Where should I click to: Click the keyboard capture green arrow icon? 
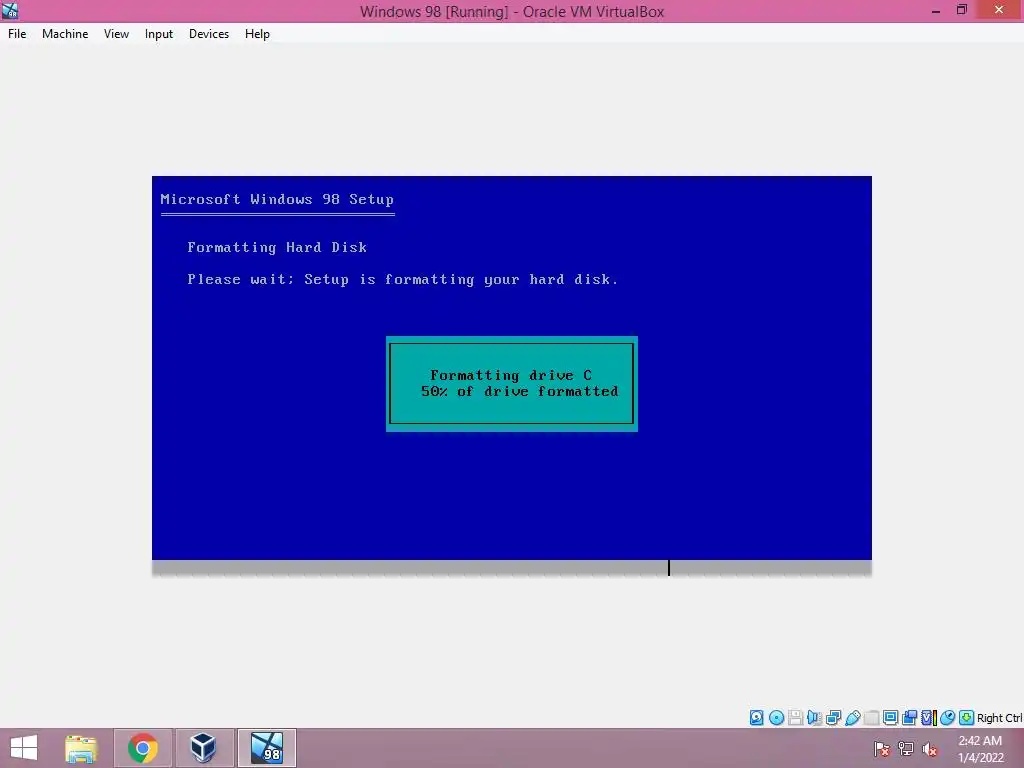967,718
